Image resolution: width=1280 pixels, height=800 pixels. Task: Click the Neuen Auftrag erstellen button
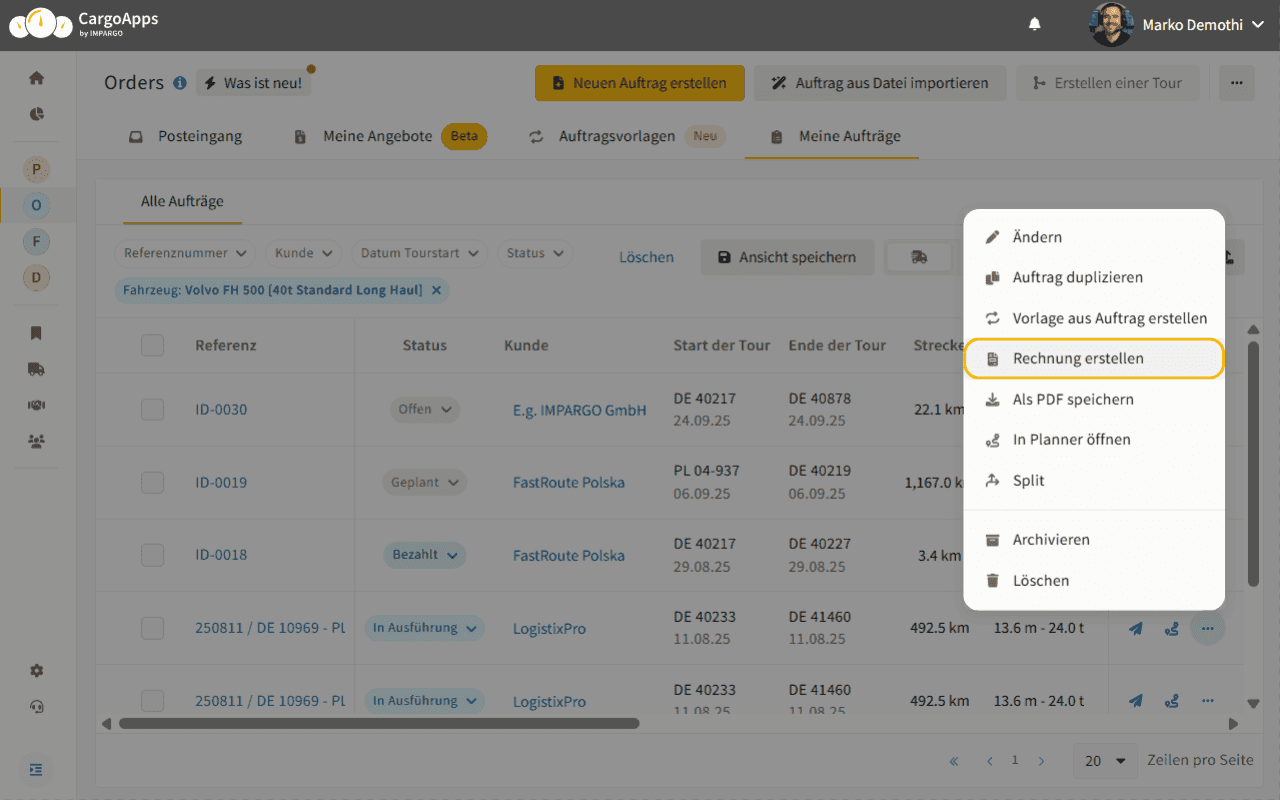(639, 83)
